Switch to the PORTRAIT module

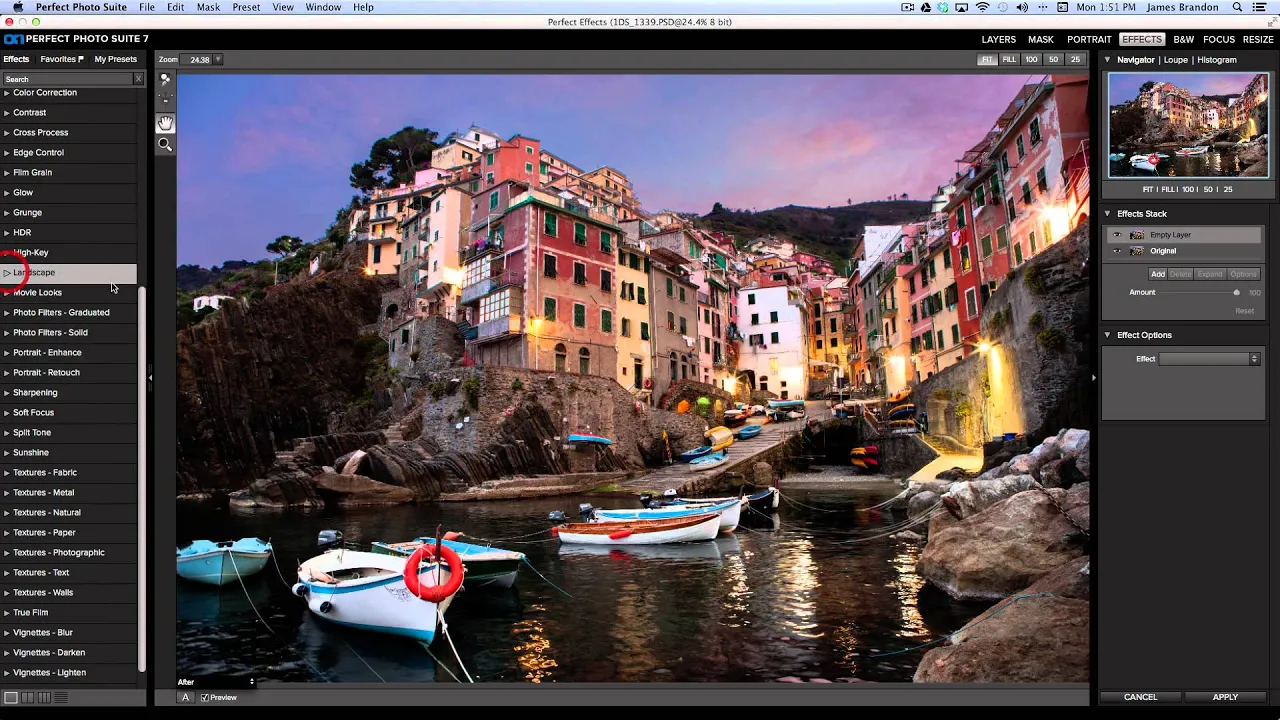(1089, 40)
